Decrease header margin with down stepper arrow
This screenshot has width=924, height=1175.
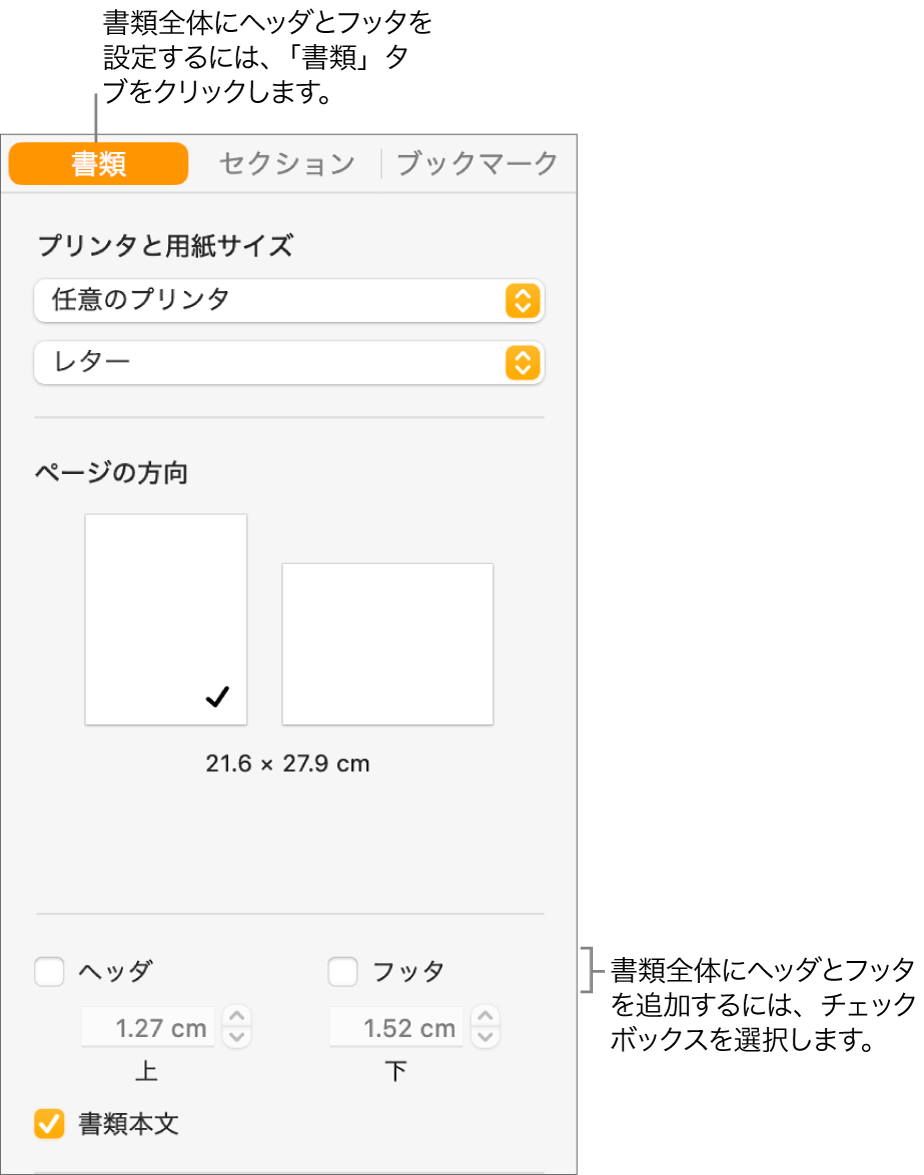237,1037
